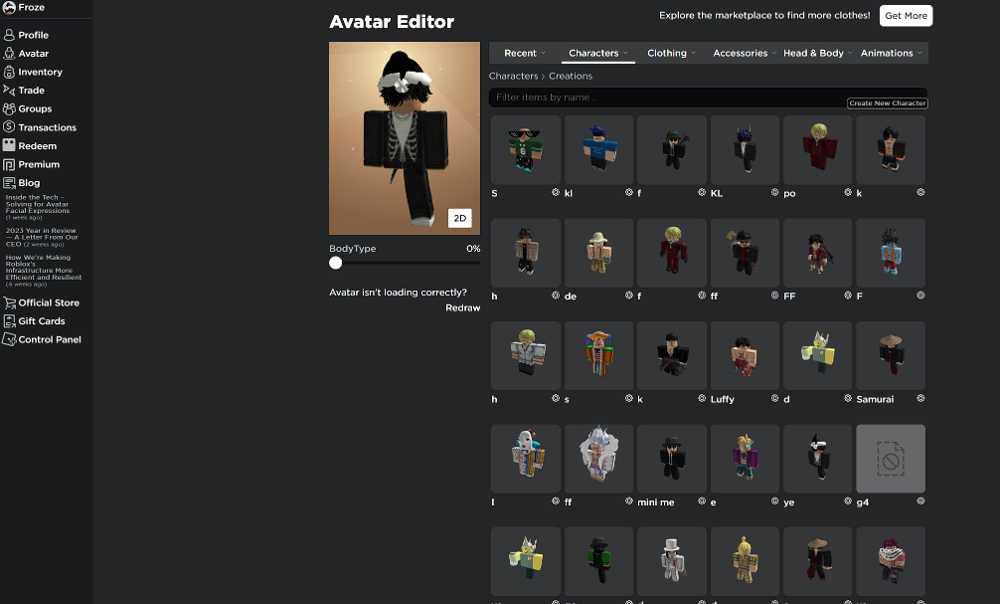Click the Get More button

coord(906,16)
